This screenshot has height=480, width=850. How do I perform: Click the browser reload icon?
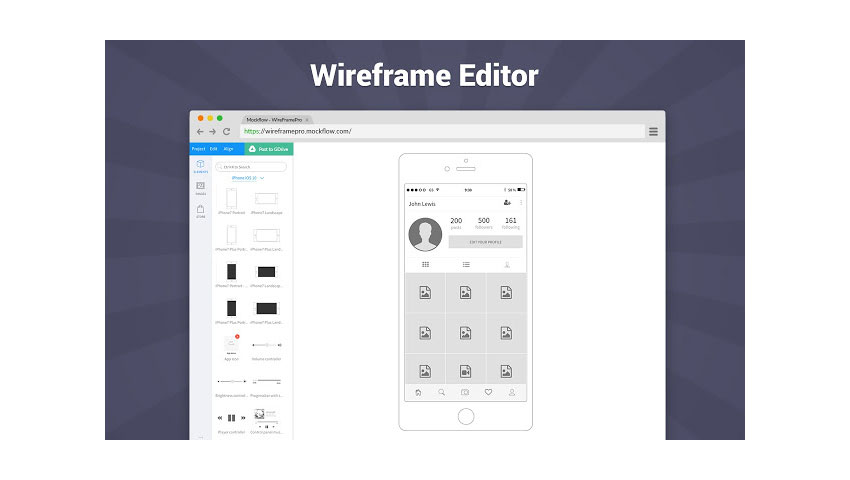click(x=227, y=131)
